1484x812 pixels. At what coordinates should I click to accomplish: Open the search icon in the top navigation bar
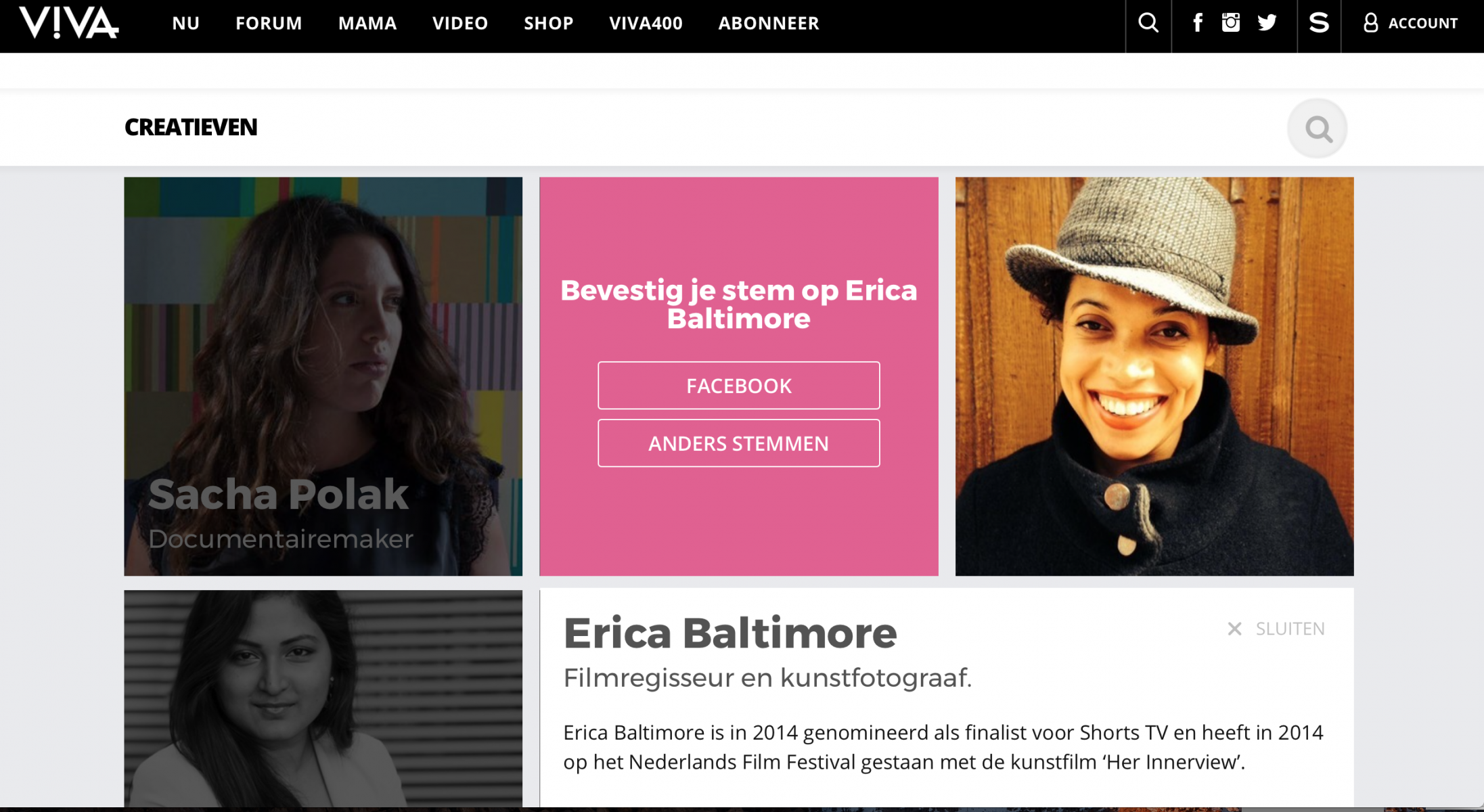[x=1148, y=23]
